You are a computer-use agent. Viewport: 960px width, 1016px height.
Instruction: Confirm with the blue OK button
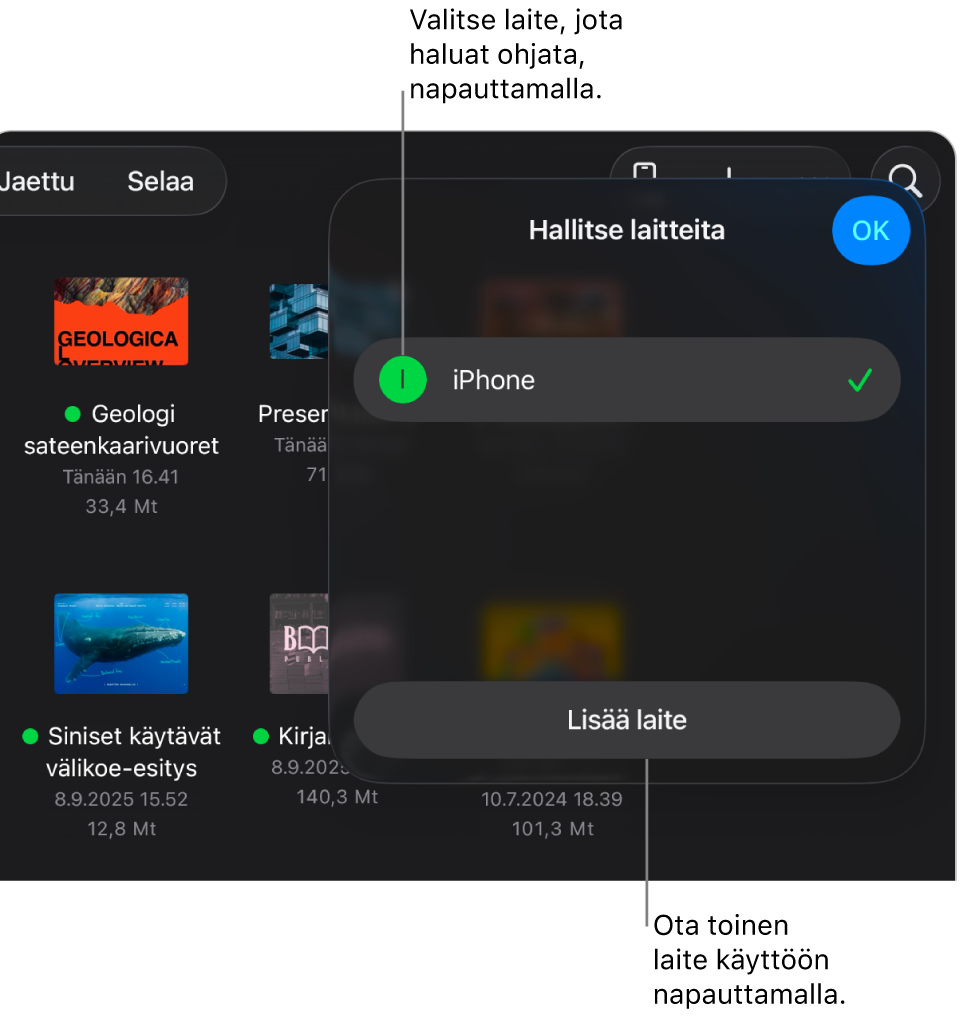pos(871,231)
